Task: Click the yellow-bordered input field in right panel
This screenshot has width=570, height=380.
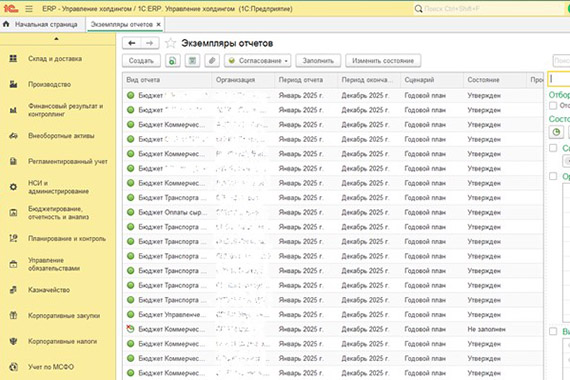Action: pos(559,79)
